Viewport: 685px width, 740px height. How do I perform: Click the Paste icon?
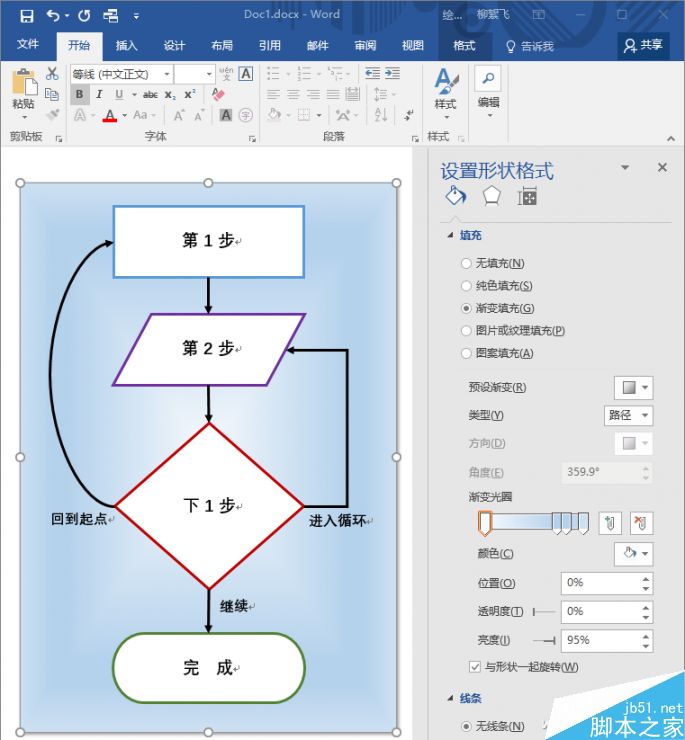click(x=24, y=82)
